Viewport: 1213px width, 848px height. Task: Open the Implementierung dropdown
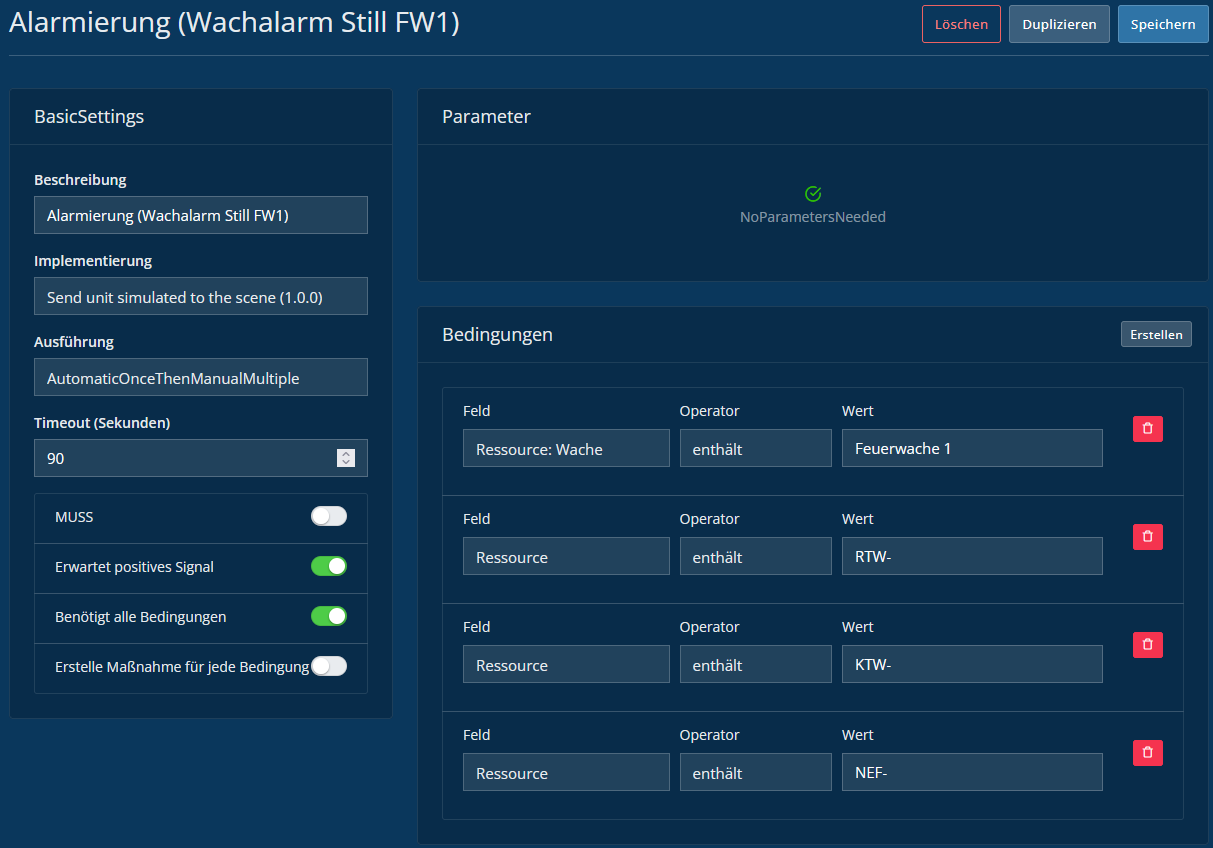(201, 297)
